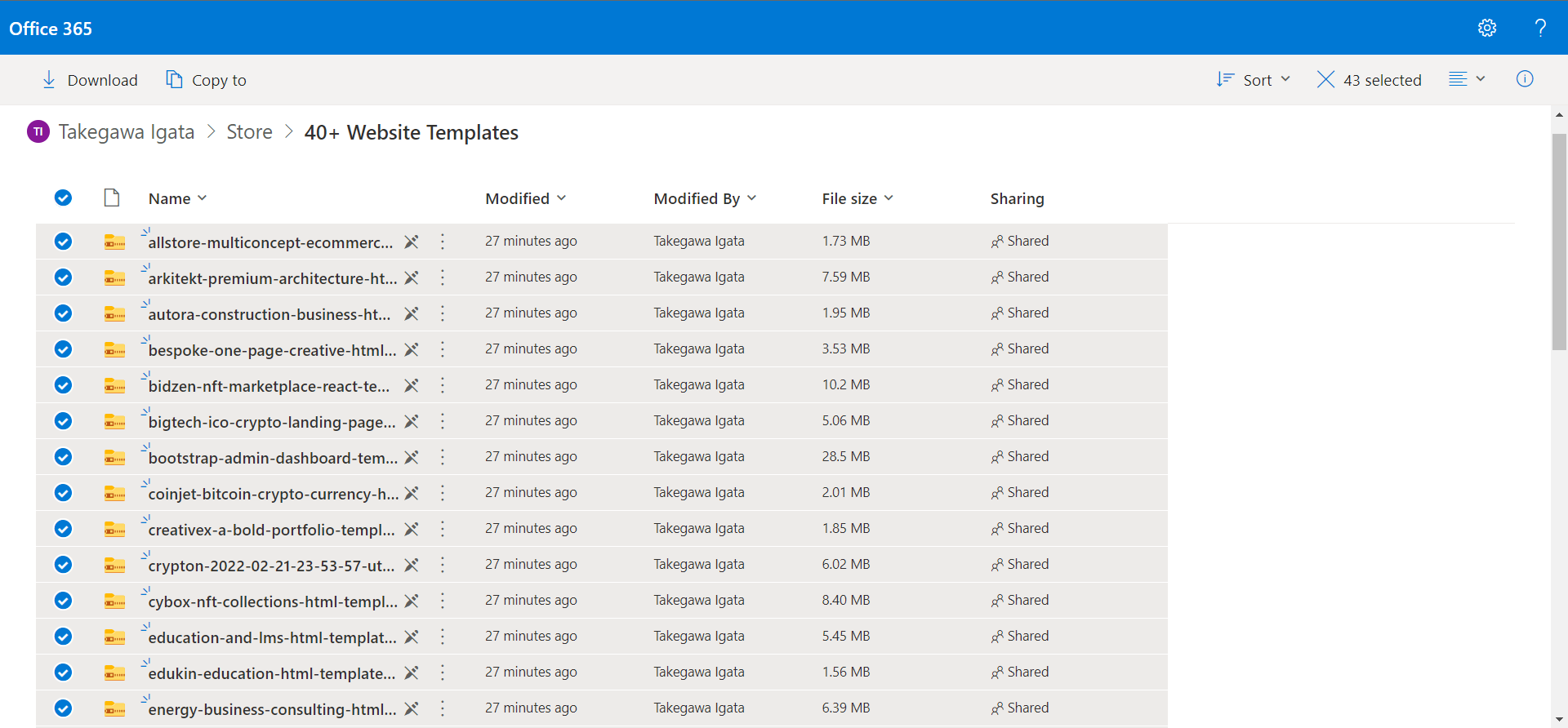Open the crypton-2022-02-21 folder
The width and height of the screenshot is (1568, 728).
[x=271, y=566]
